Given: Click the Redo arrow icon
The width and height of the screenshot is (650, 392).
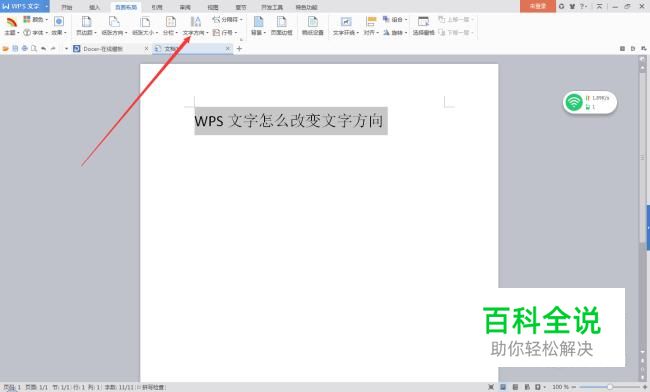Looking at the screenshot, I should click(53, 48).
